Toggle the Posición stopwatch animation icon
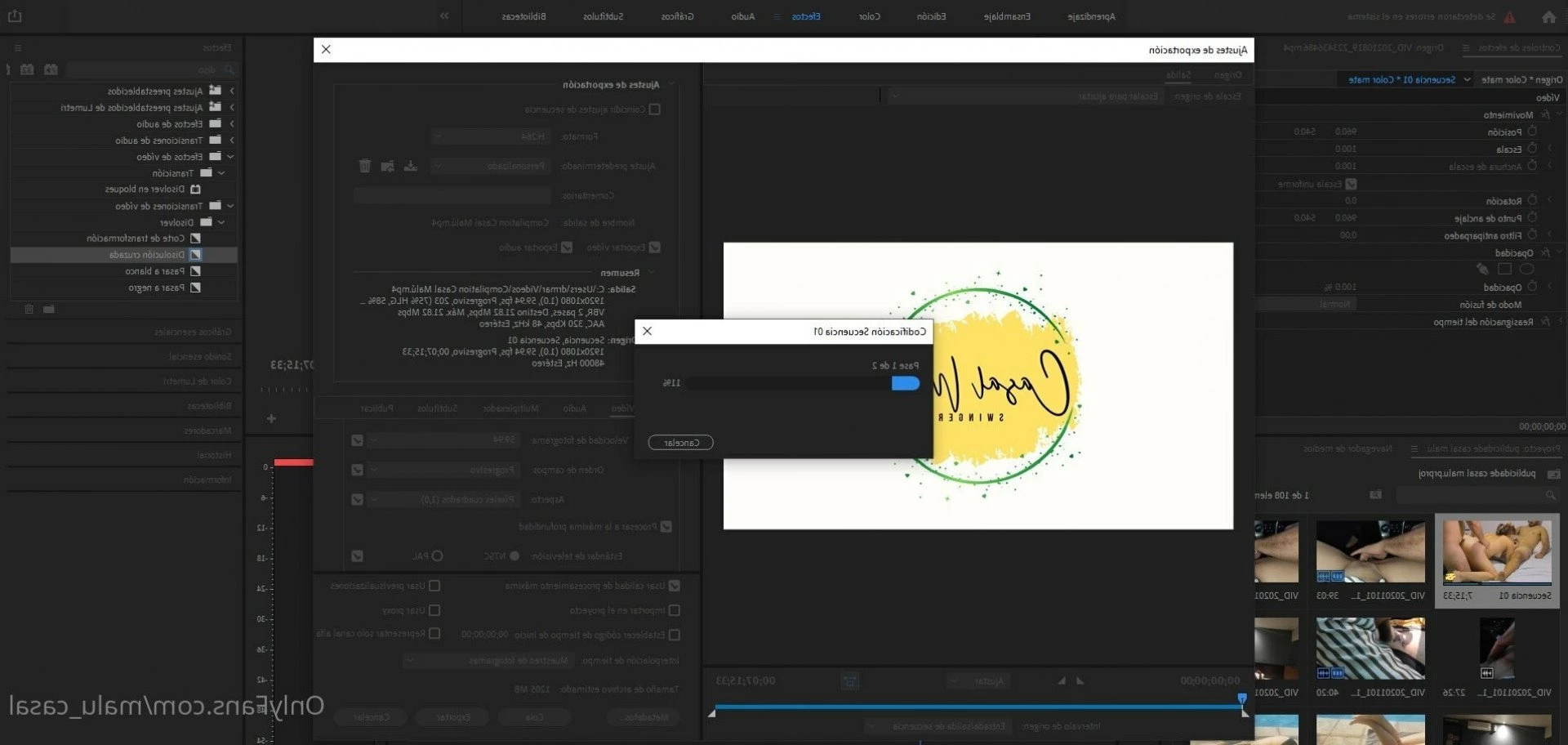The height and width of the screenshot is (745, 1568). (1532, 132)
